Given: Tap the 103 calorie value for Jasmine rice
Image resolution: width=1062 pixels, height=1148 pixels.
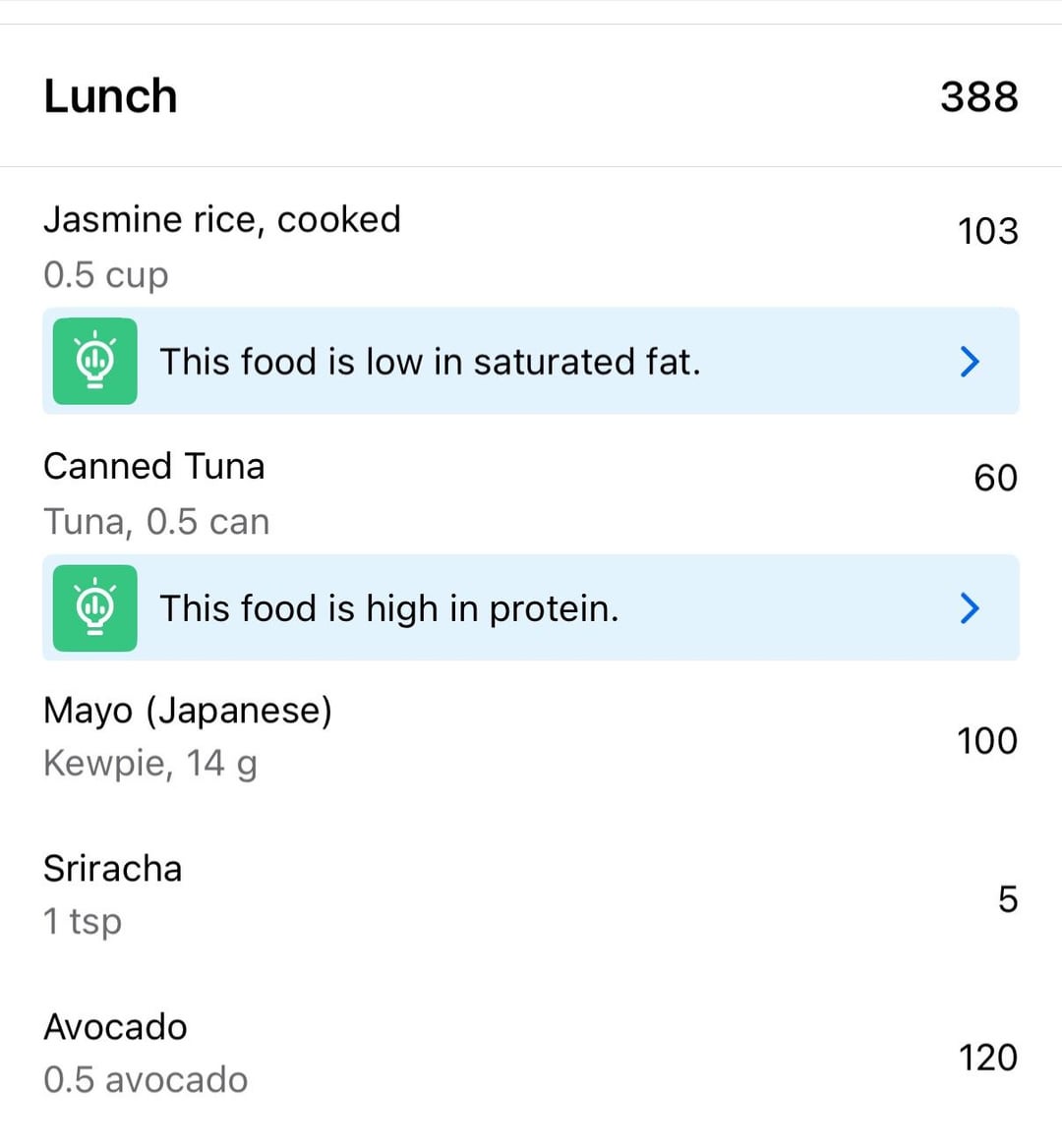Looking at the screenshot, I should [x=987, y=232].
